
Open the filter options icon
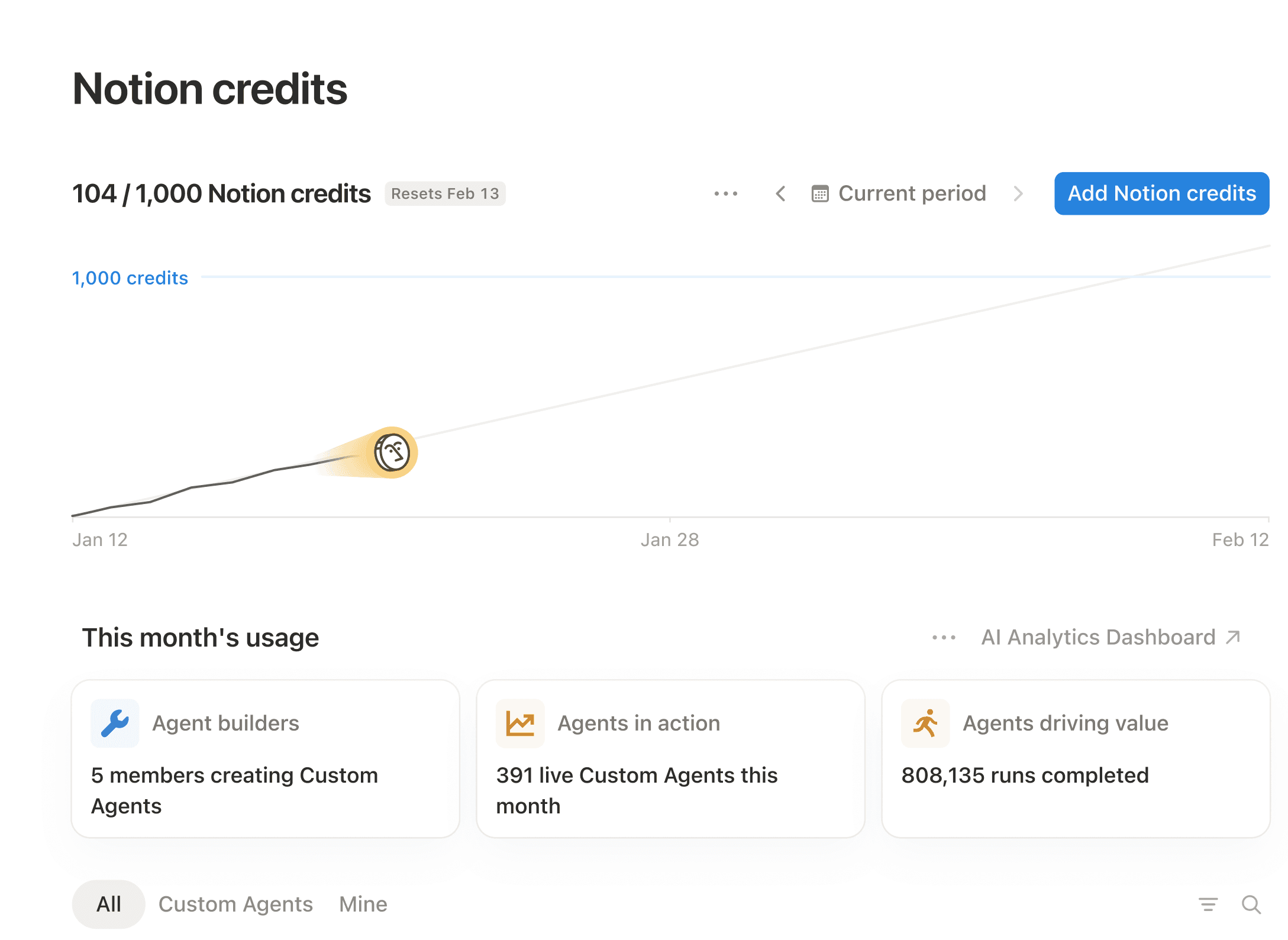(1208, 904)
